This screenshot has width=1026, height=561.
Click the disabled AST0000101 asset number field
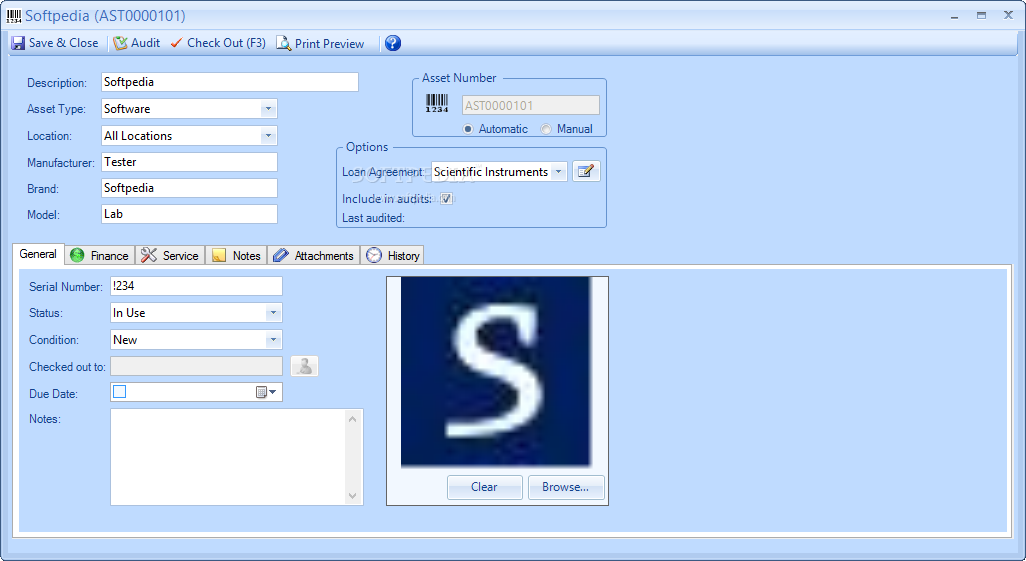pos(531,105)
